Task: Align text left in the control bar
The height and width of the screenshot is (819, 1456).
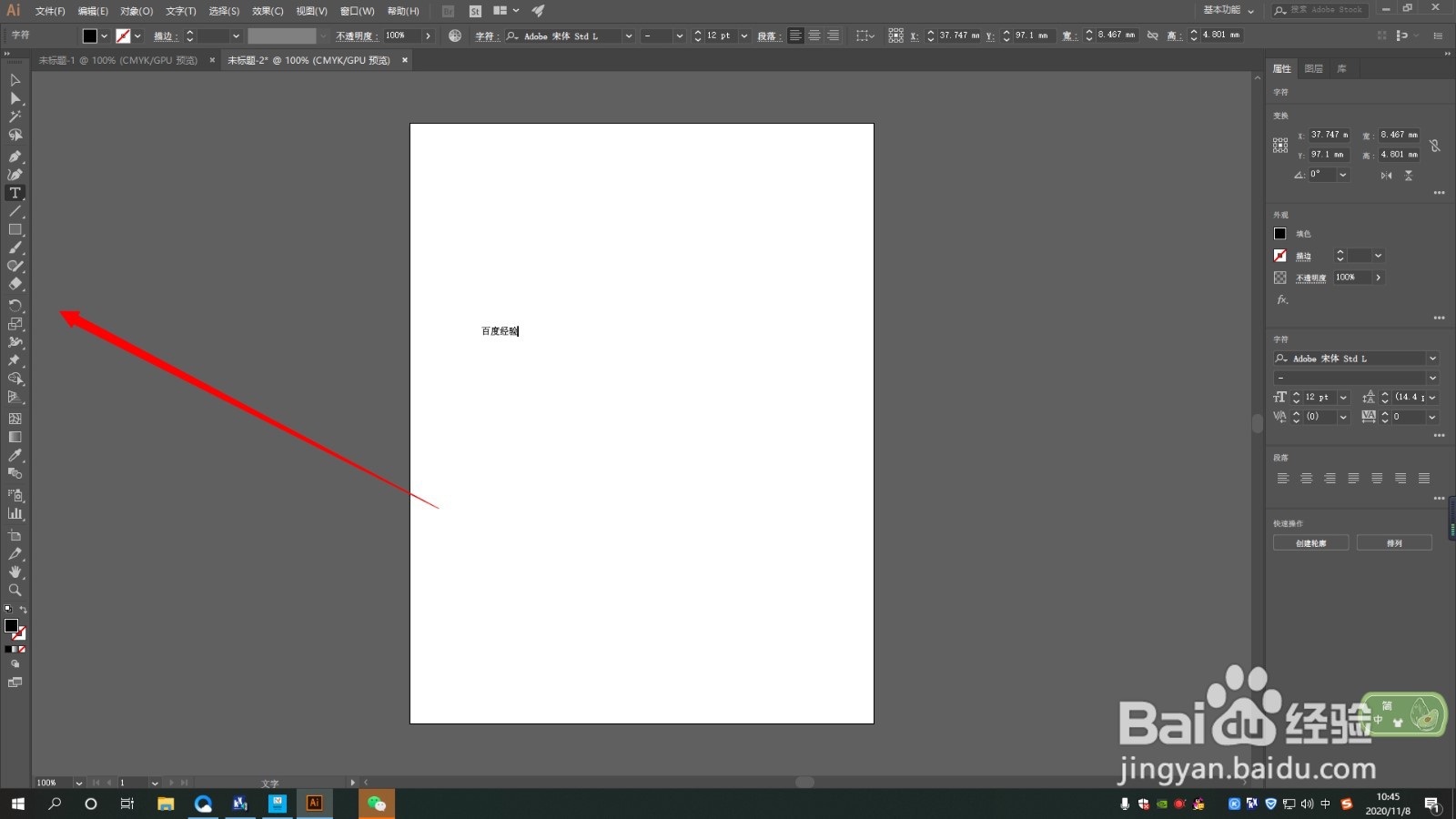Action: point(795,35)
